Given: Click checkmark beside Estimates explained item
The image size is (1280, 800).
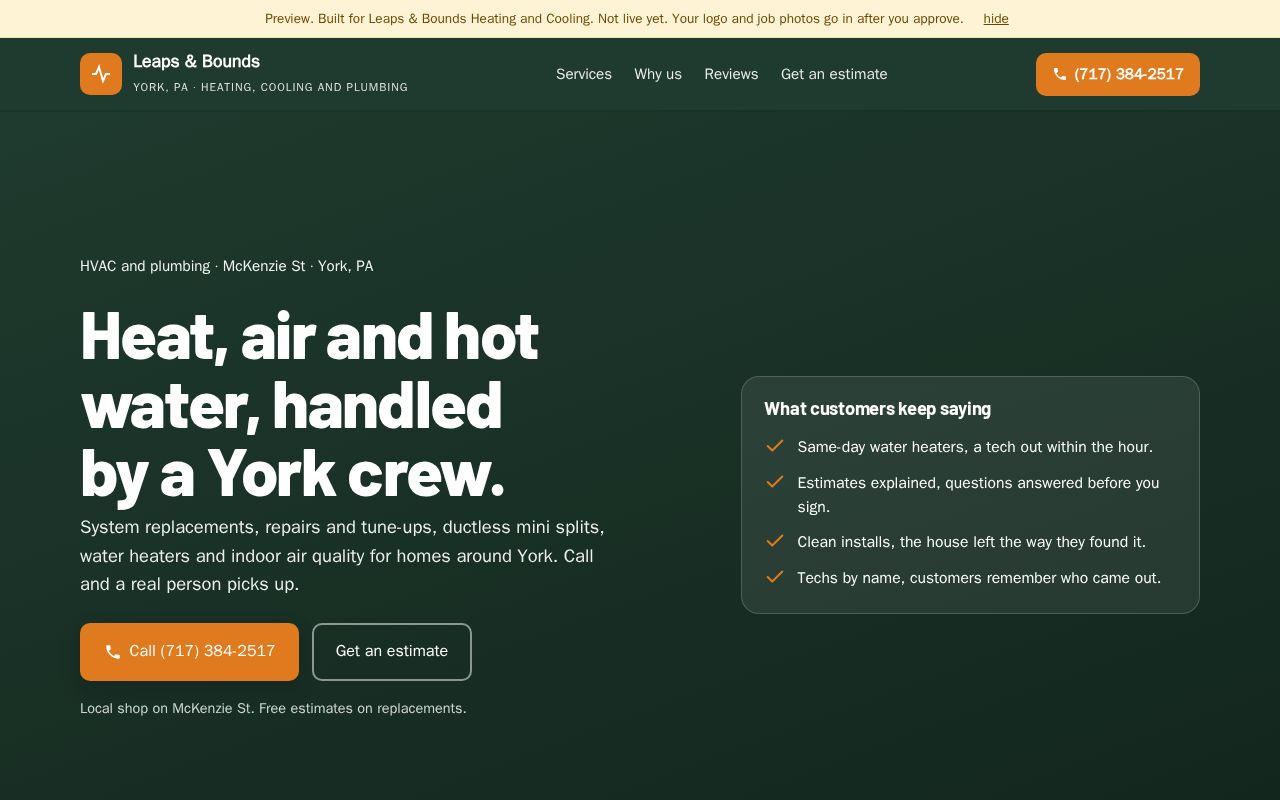Looking at the screenshot, I should pos(774,482).
